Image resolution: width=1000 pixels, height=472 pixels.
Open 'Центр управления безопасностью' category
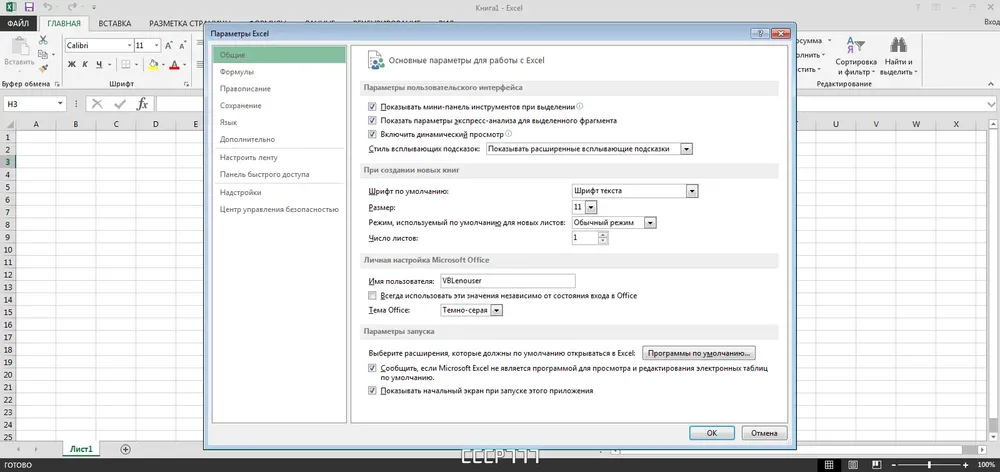279,209
